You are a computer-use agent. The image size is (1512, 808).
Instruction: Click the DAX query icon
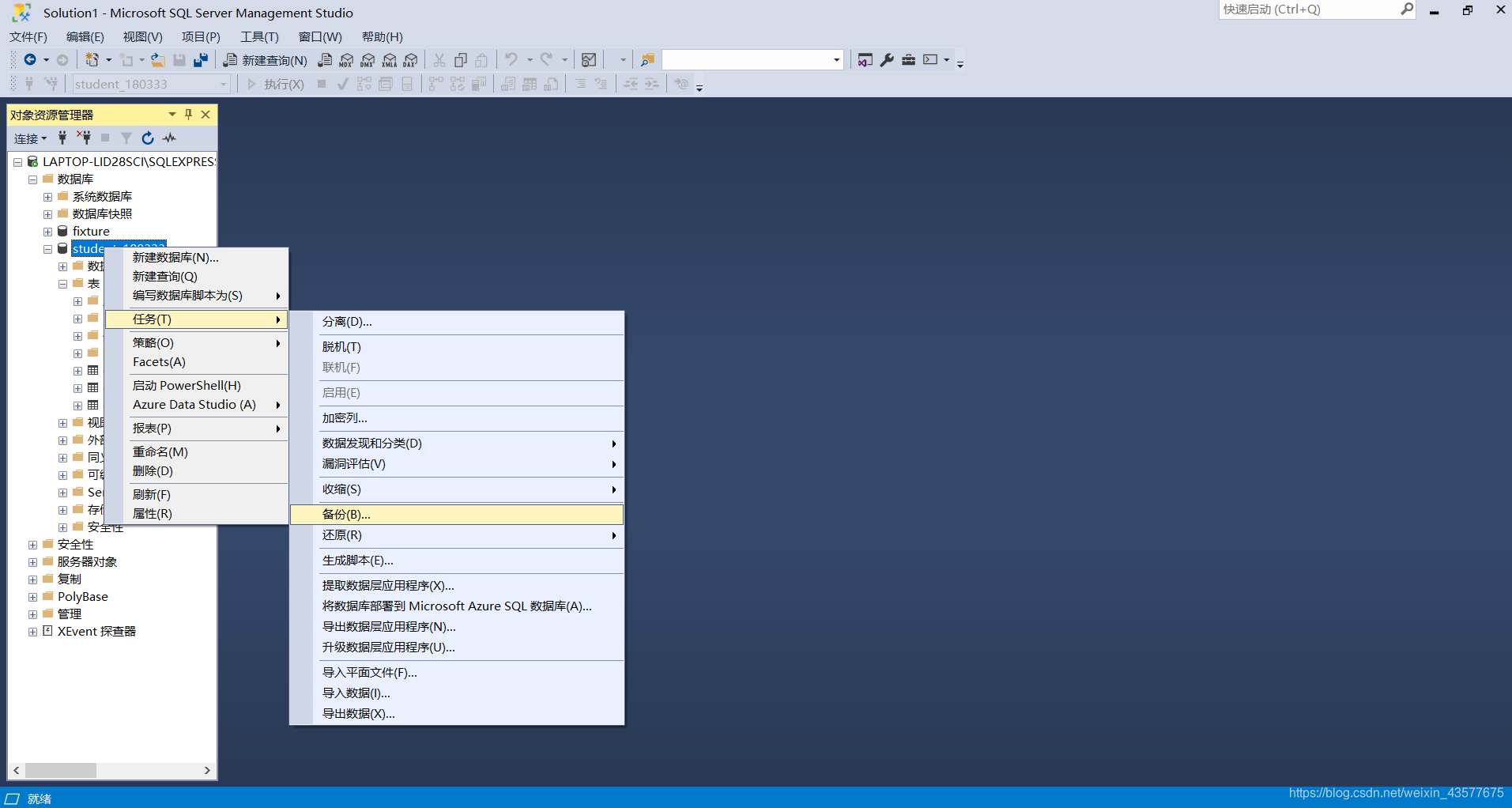411,60
